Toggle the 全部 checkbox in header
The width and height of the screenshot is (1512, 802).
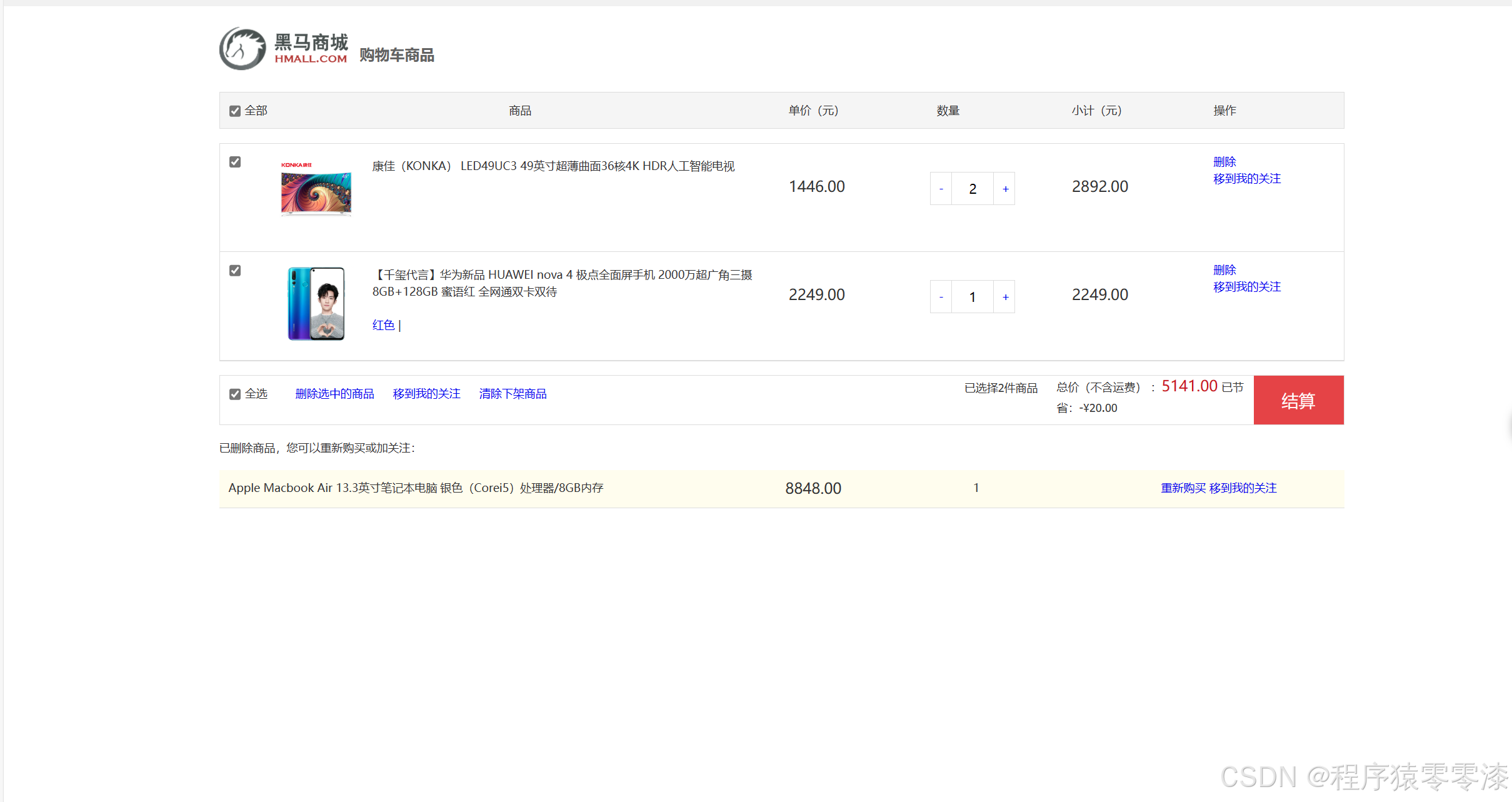point(235,111)
